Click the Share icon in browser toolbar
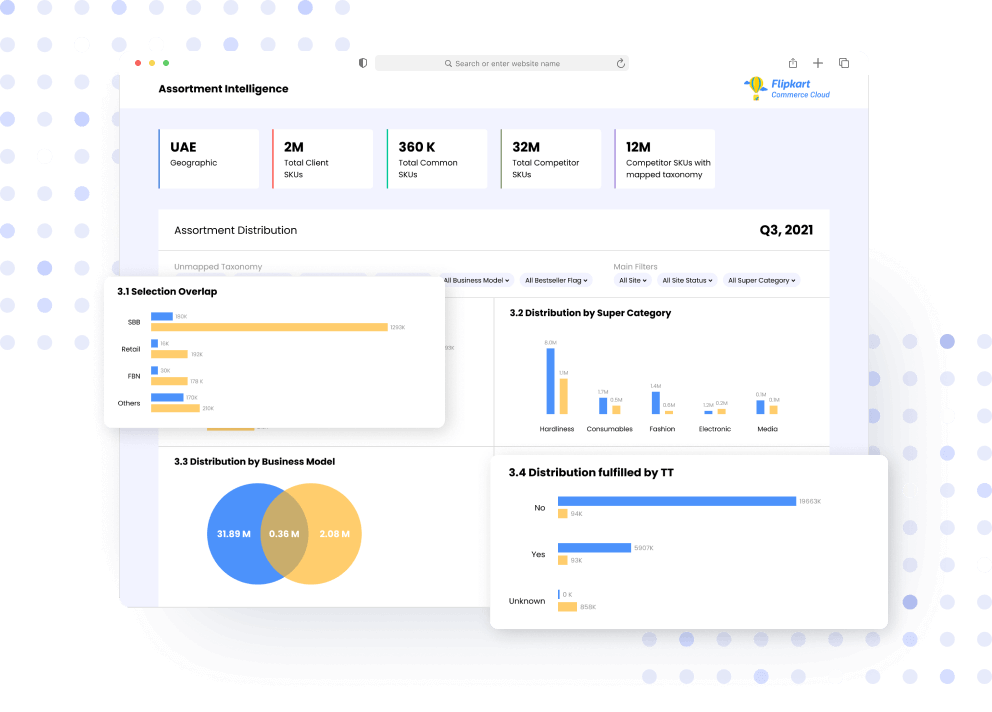The width and height of the screenshot is (992, 712). click(793, 63)
